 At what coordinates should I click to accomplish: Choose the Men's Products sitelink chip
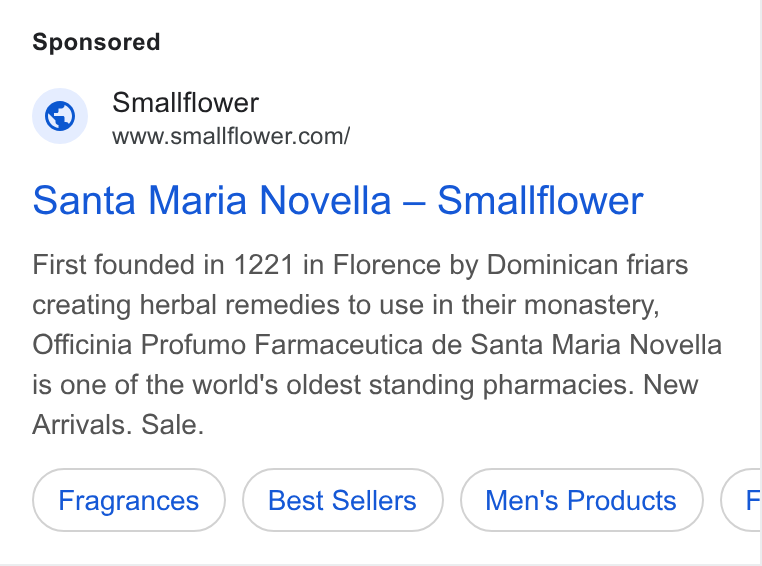point(581,500)
